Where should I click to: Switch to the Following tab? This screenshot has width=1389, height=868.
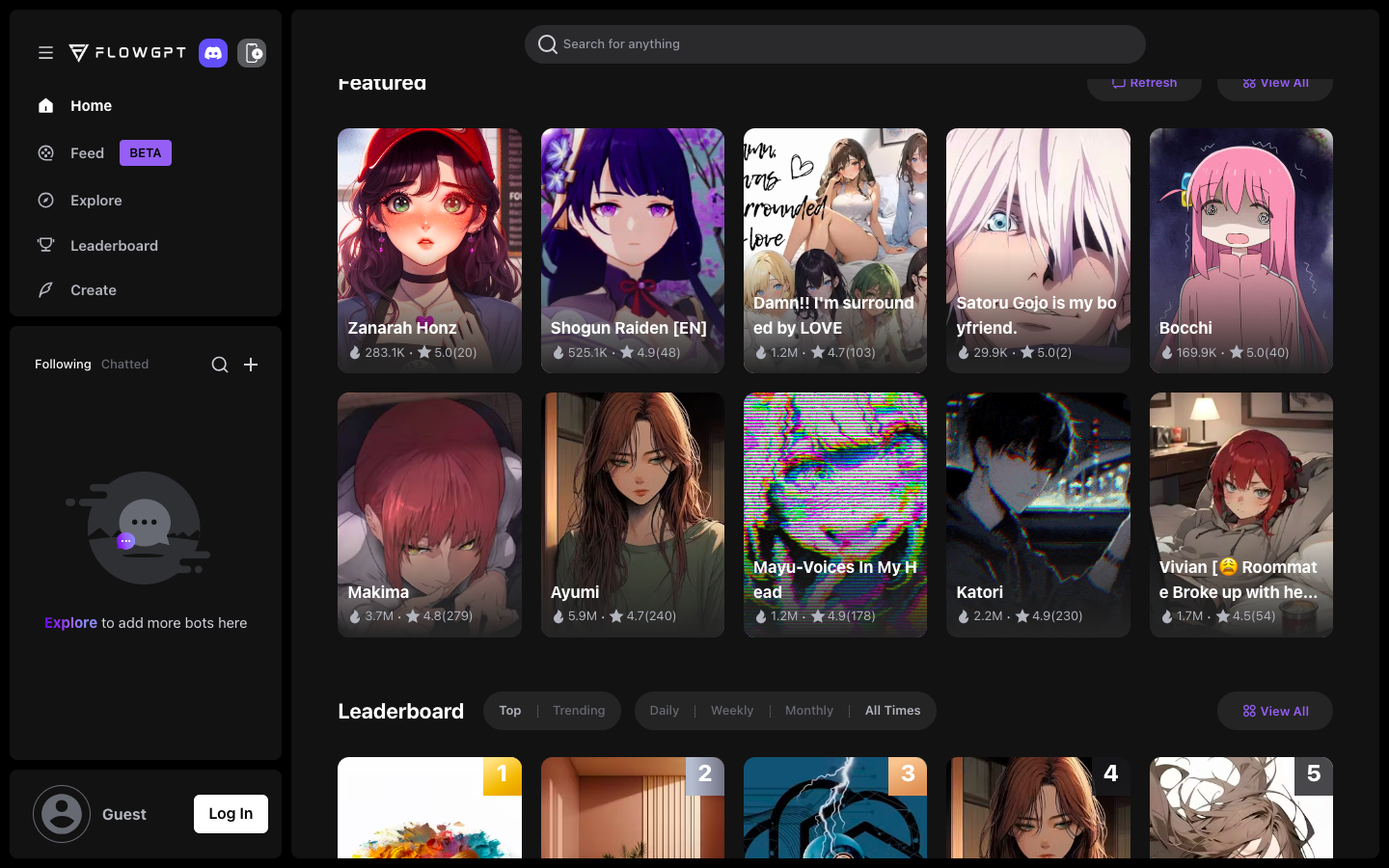[x=63, y=365]
